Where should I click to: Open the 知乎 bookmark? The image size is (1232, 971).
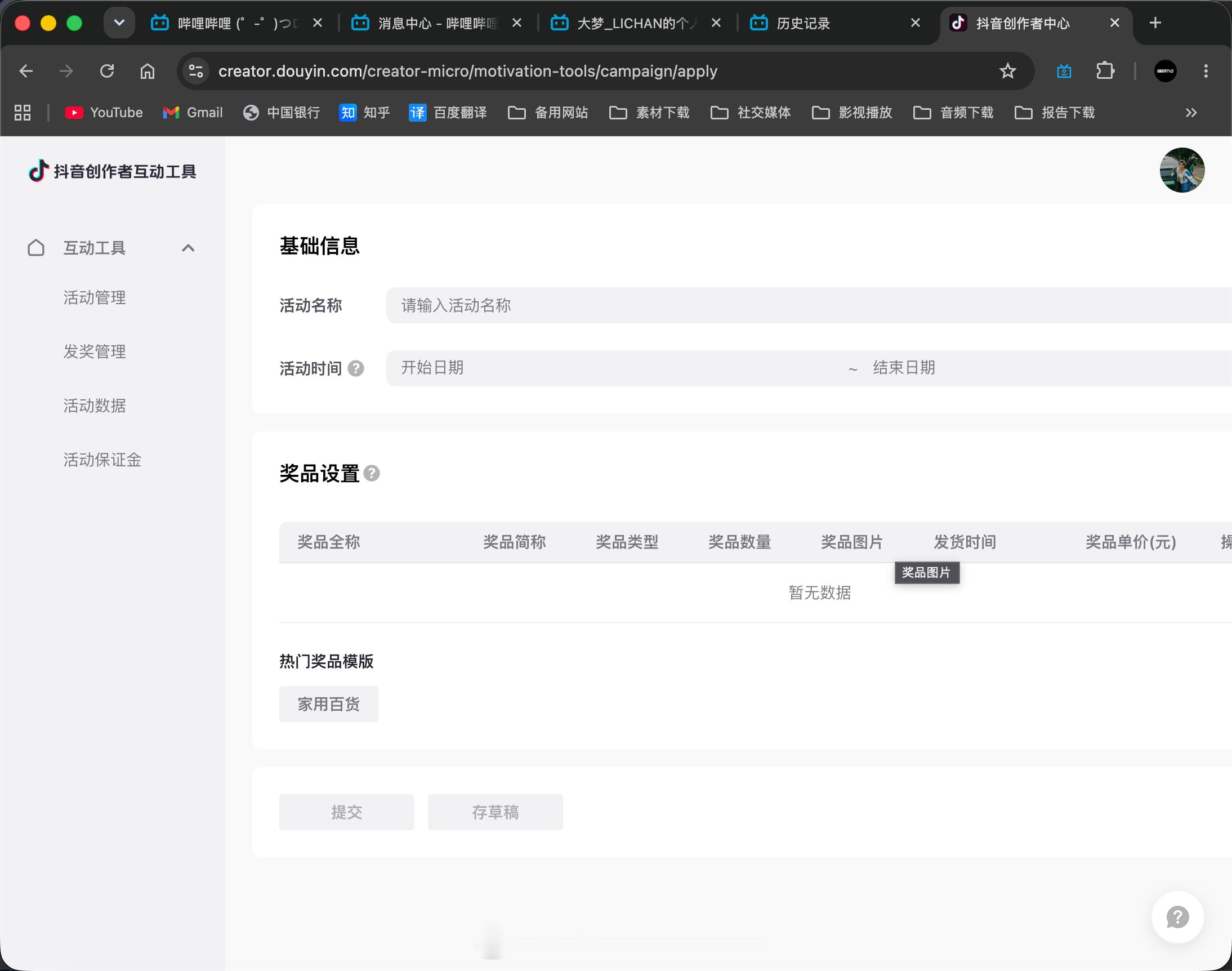click(365, 113)
